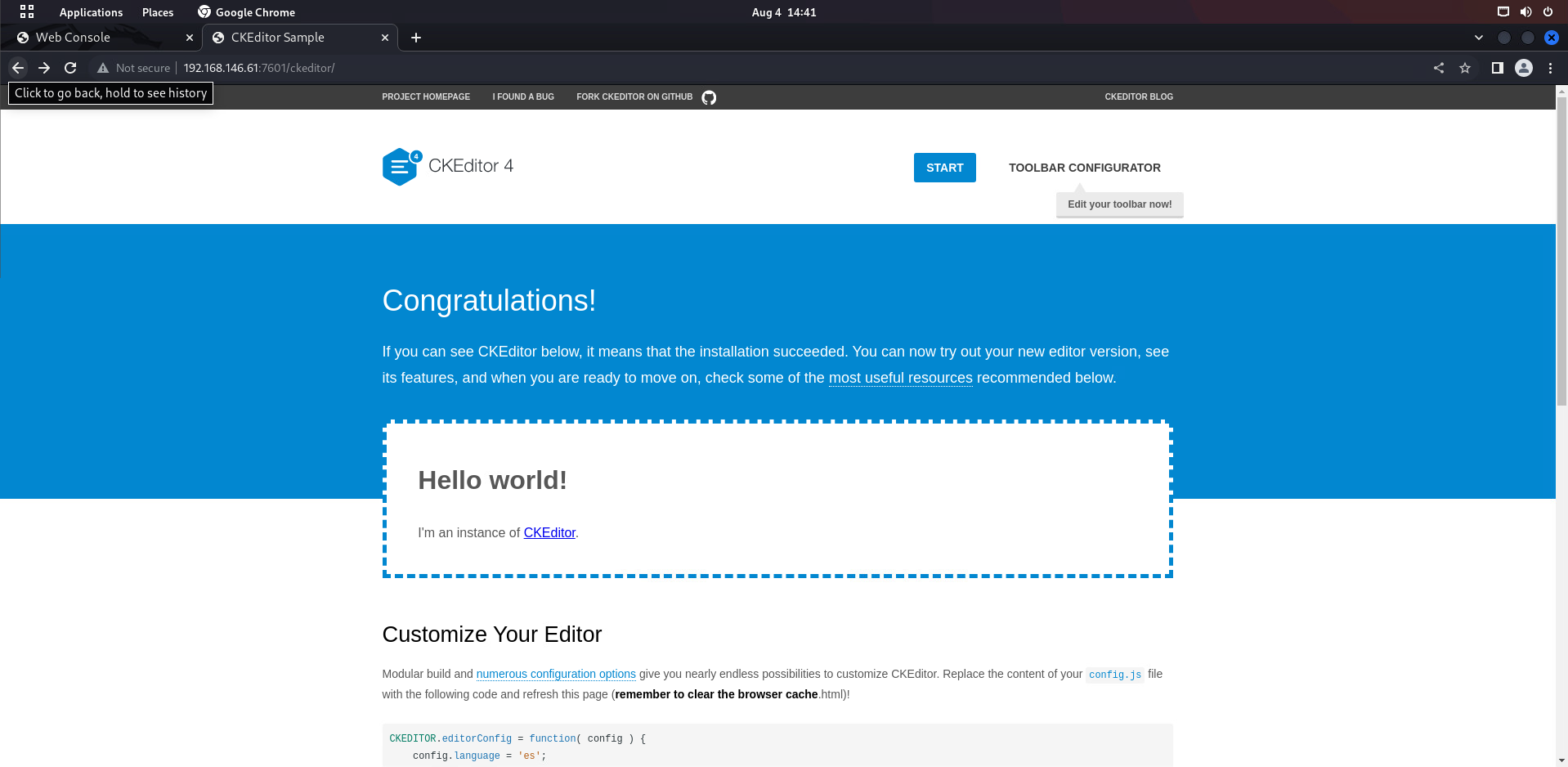This screenshot has height=767, width=1568.
Task: Follow the most useful resources link
Action: click(901, 378)
